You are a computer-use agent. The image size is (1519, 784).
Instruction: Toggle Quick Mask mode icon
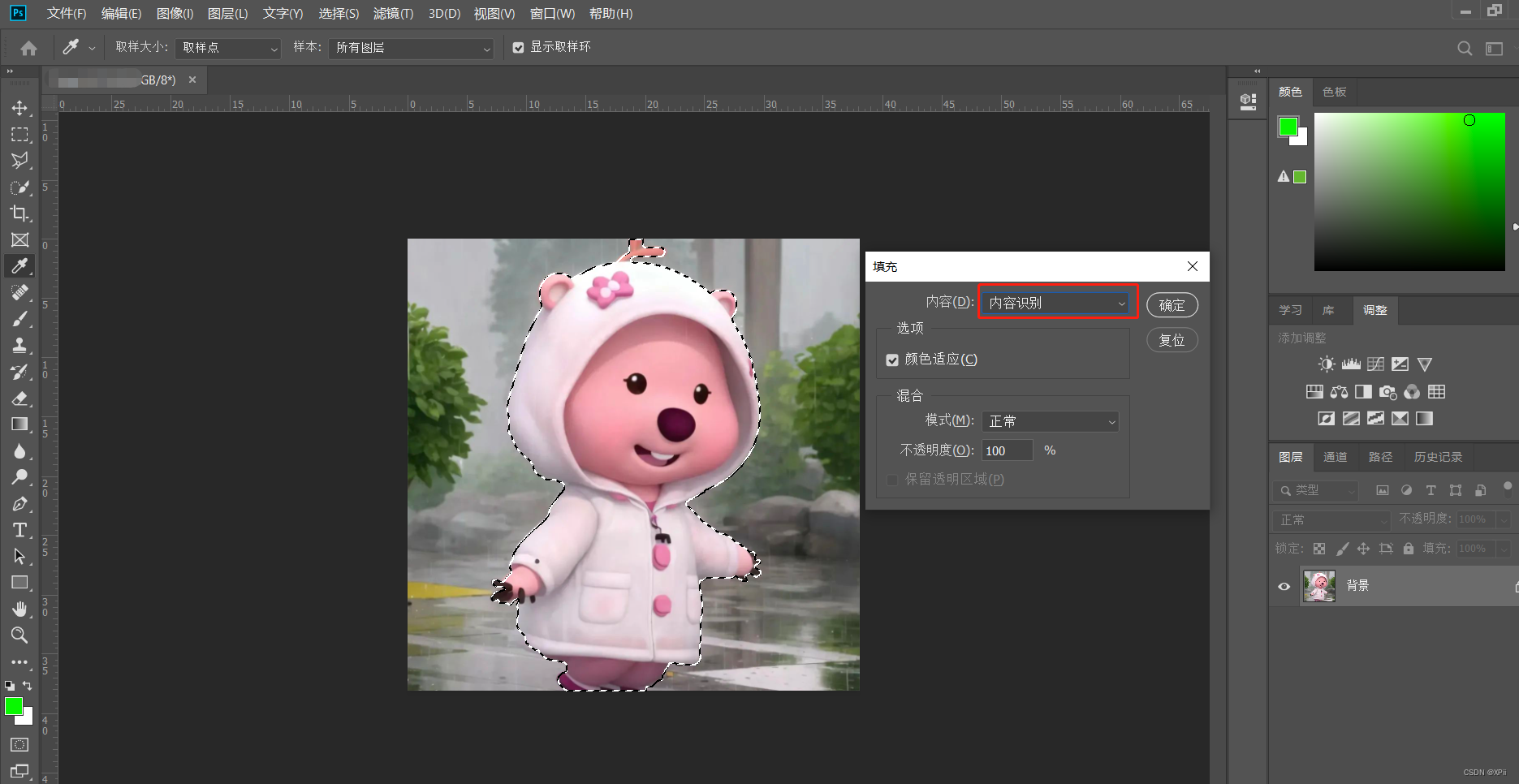pos(19,744)
